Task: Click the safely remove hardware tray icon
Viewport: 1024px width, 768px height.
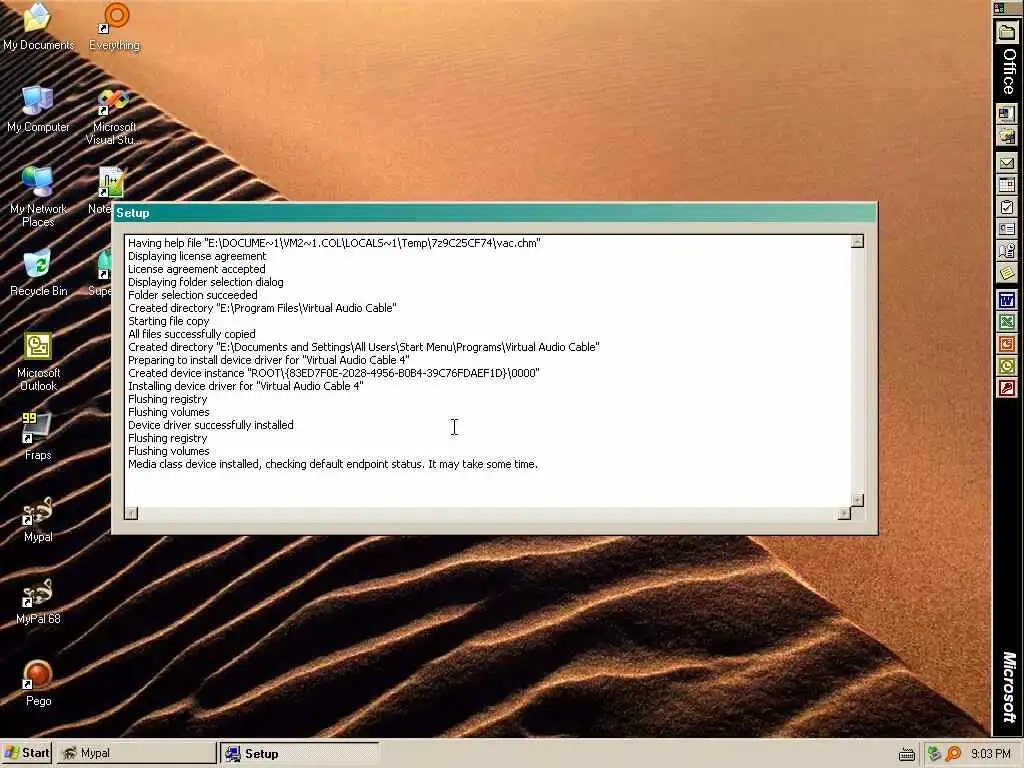Action: coord(934,754)
